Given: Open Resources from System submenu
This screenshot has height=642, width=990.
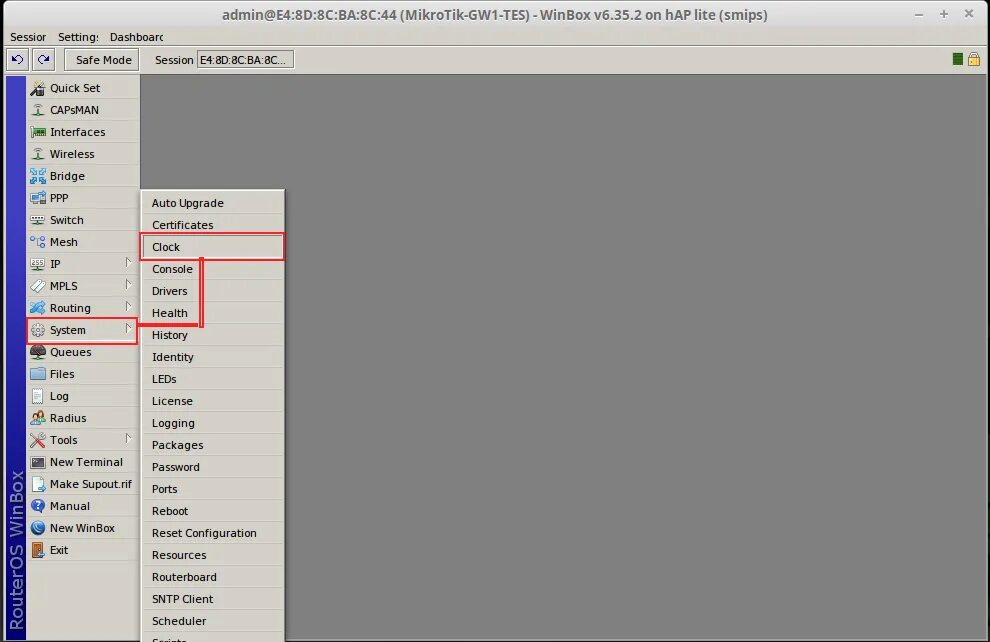Looking at the screenshot, I should pos(213,556).
